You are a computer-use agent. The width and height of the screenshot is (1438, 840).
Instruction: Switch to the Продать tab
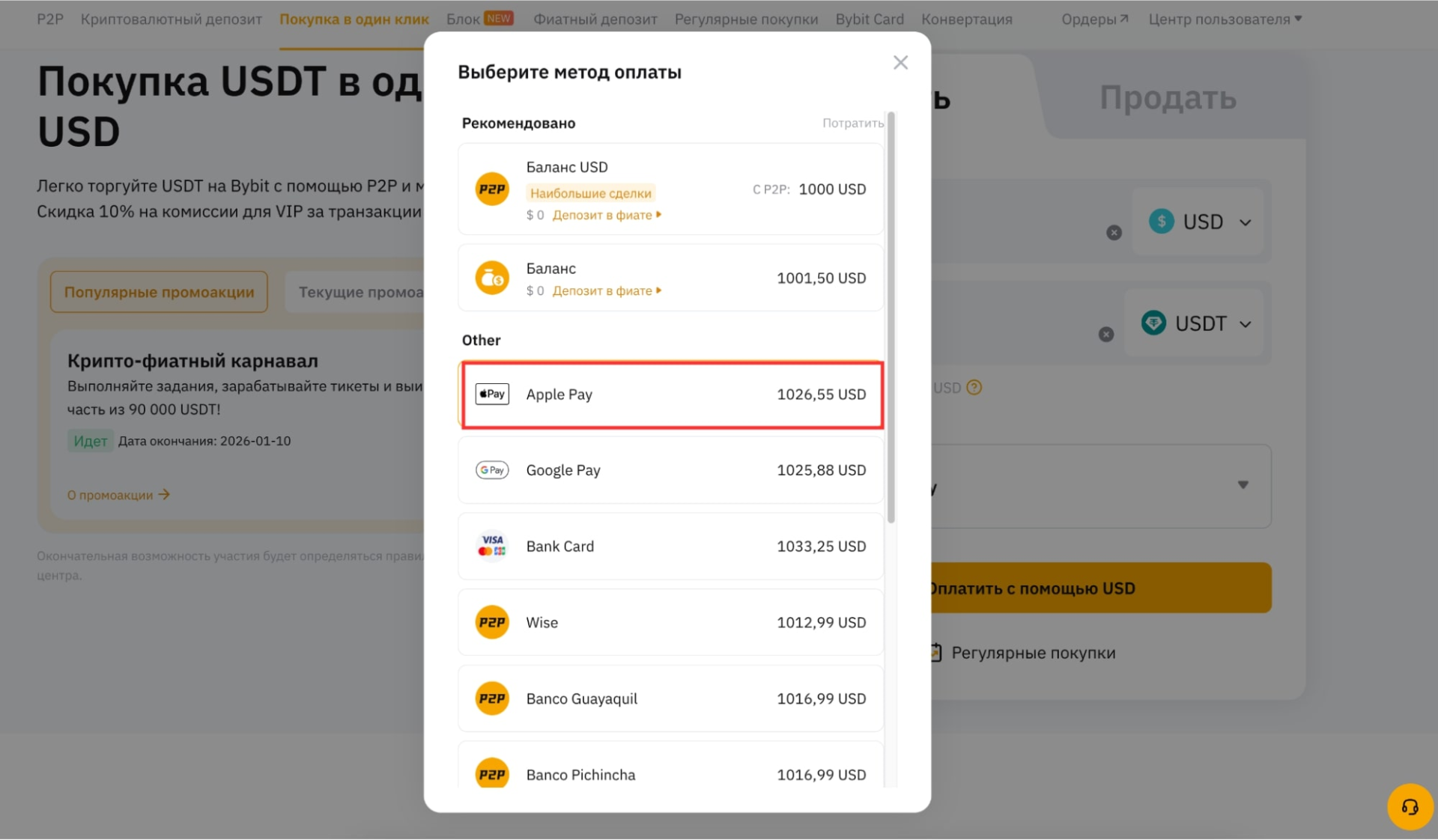pyautogui.click(x=1167, y=98)
